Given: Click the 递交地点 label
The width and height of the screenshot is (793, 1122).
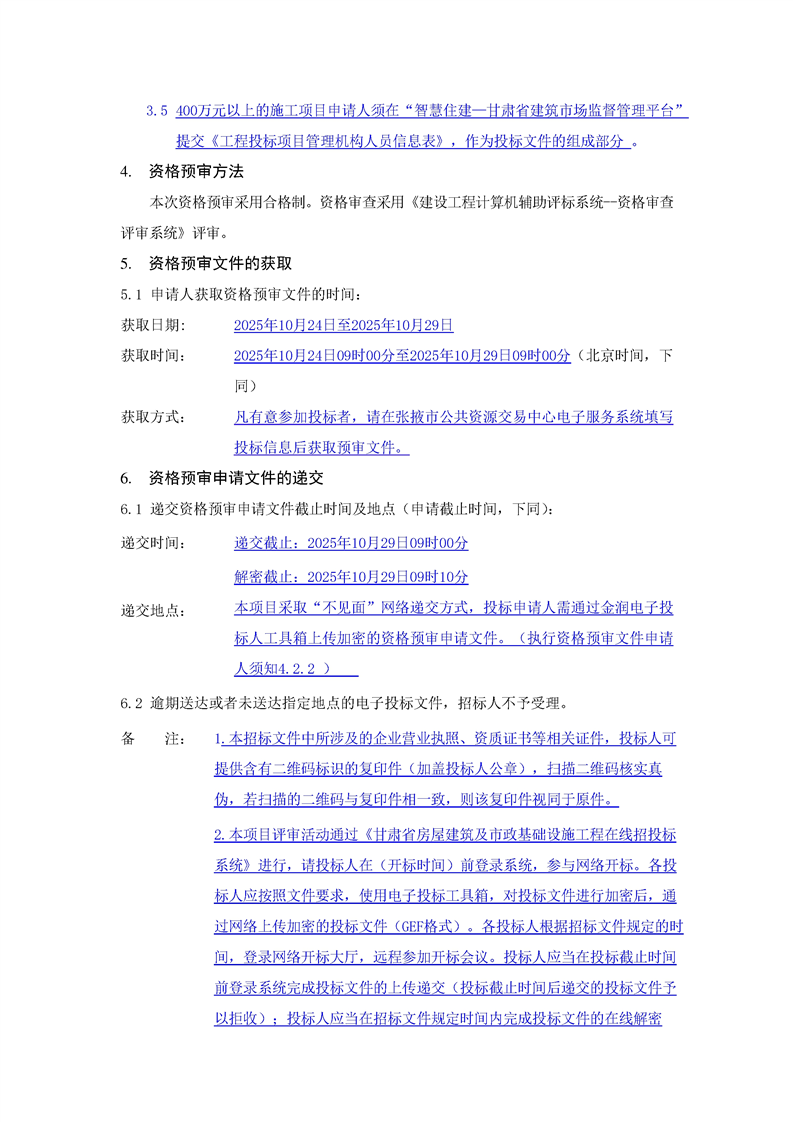Looking at the screenshot, I should click(x=153, y=610).
